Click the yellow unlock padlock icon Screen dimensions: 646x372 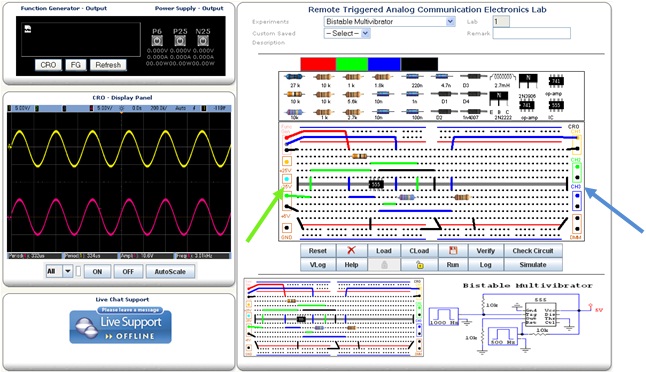419,265
